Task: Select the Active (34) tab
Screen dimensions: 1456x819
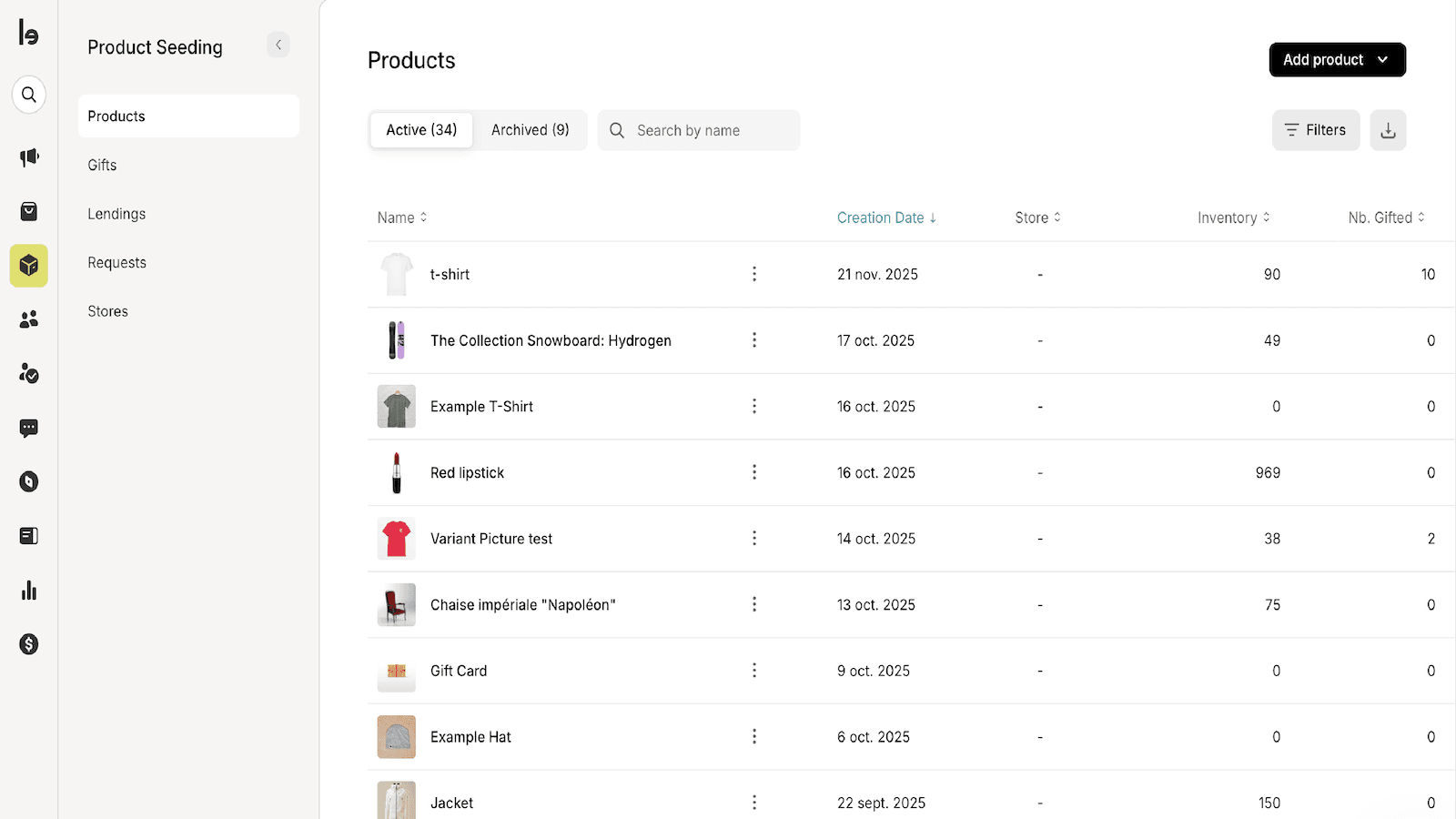Action: click(421, 130)
